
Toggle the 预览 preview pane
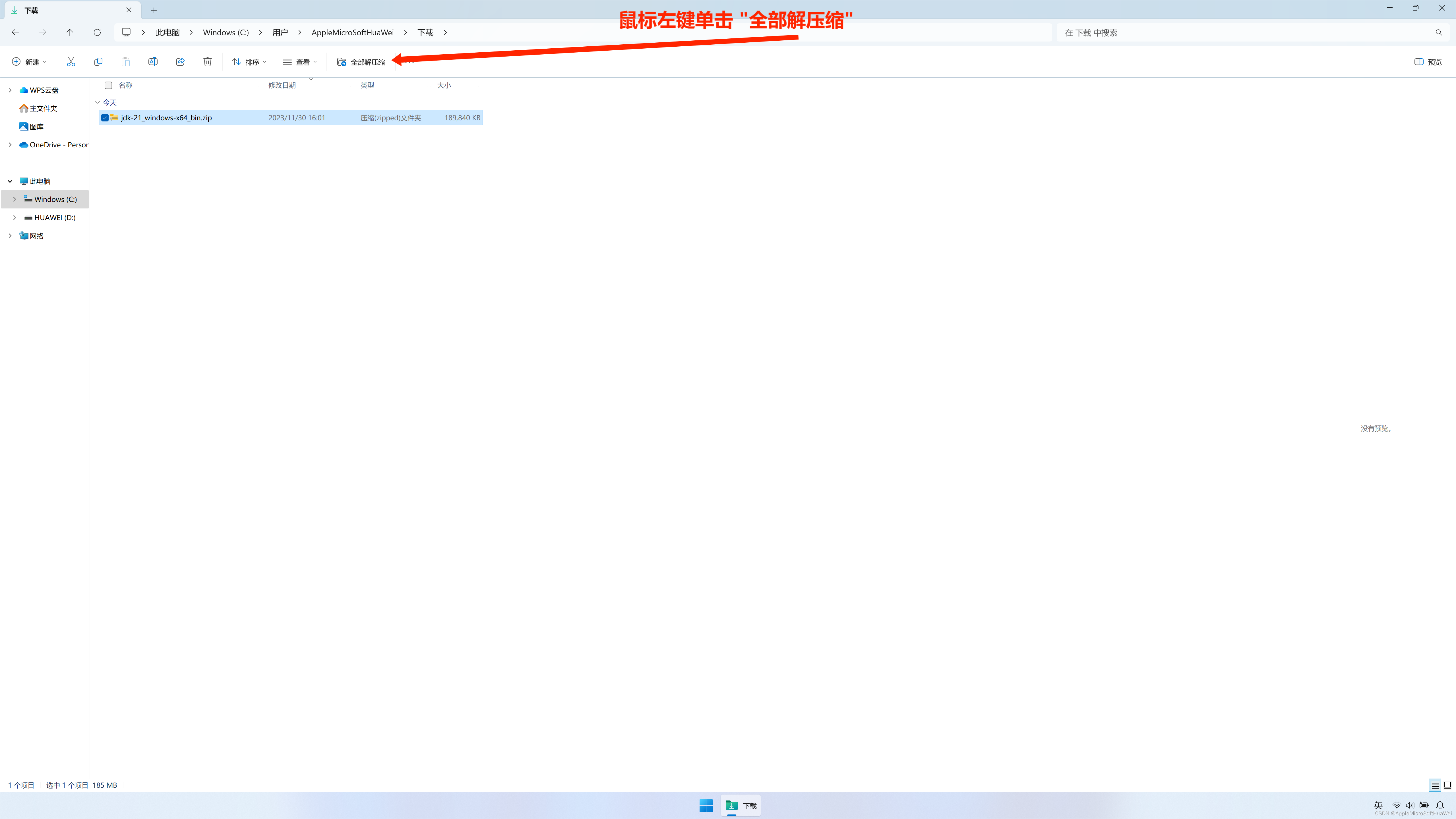pyautogui.click(x=1427, y=62)
